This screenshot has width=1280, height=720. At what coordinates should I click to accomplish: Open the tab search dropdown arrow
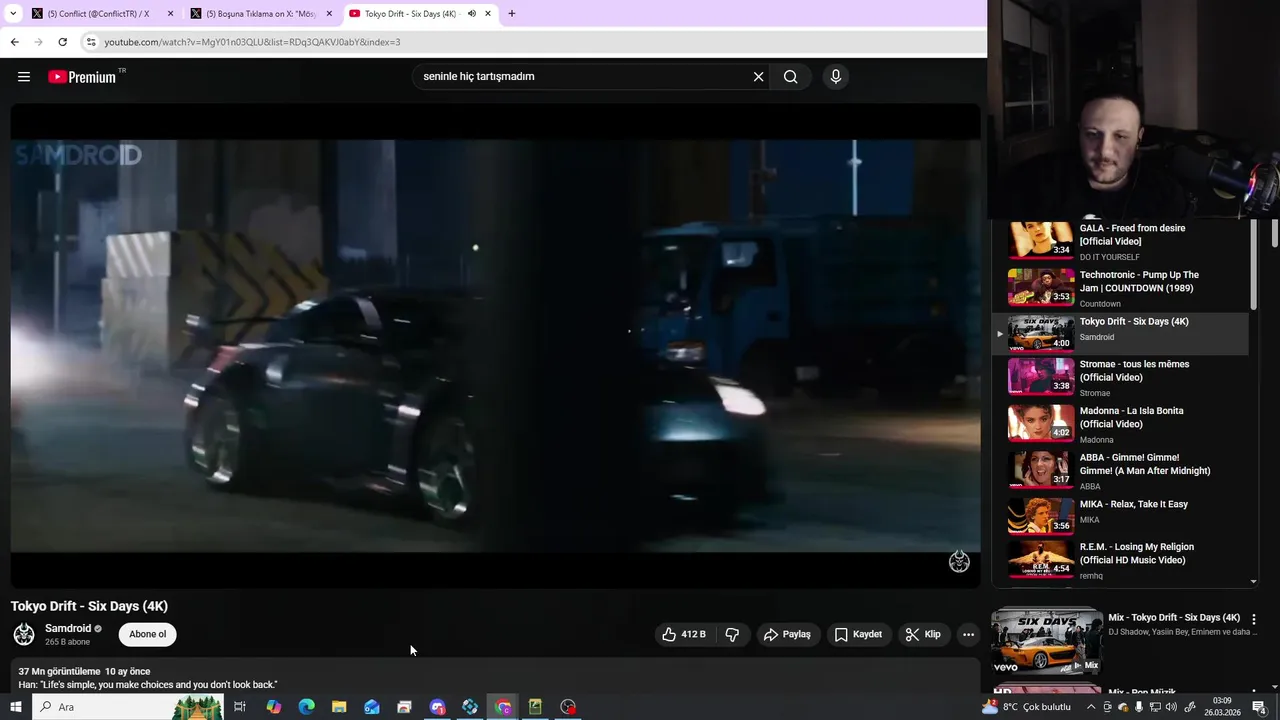pyautogui.click(x=13, y=14)
